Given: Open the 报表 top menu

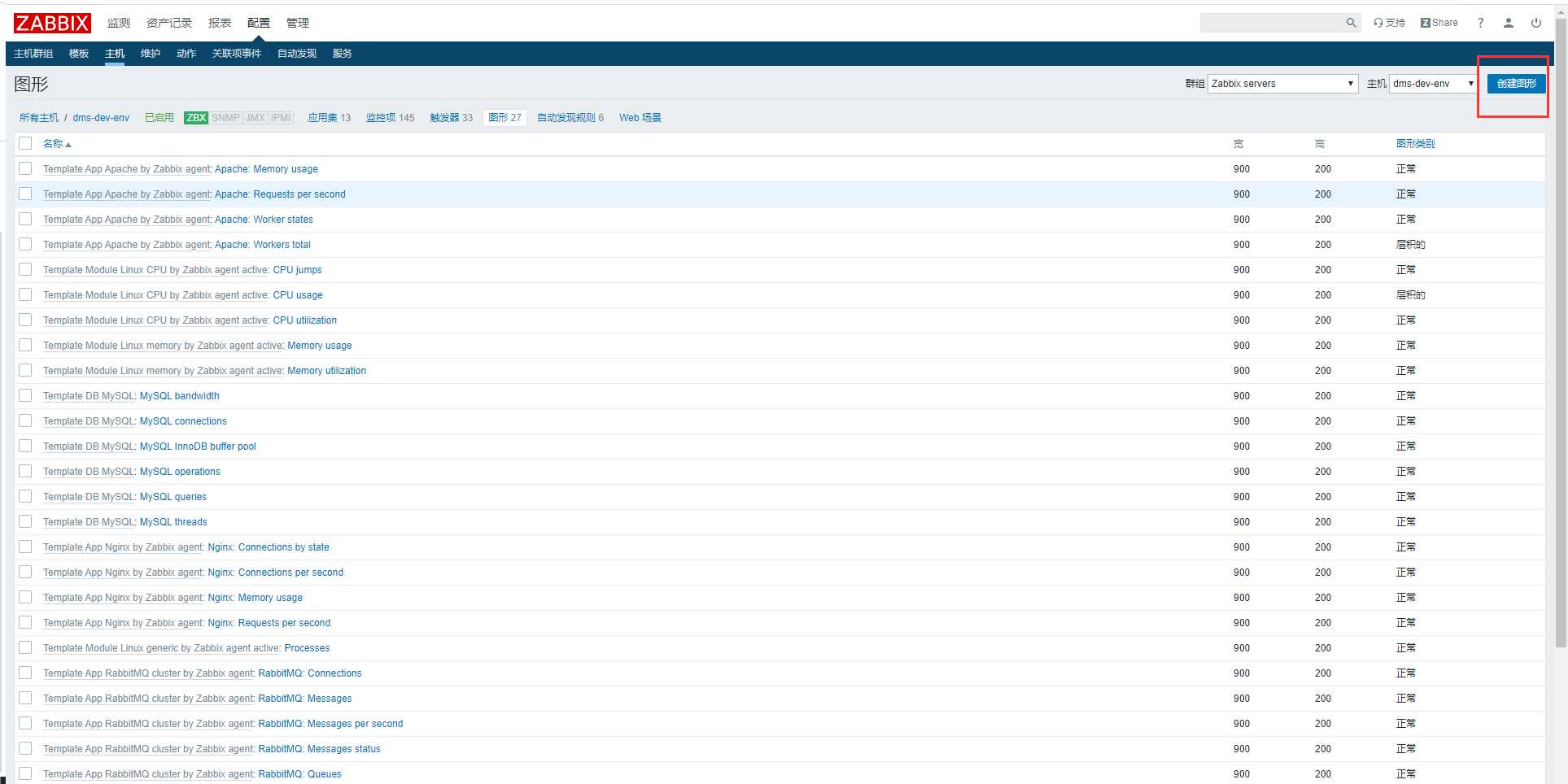Looking at the screenshot, I should 220,23.
